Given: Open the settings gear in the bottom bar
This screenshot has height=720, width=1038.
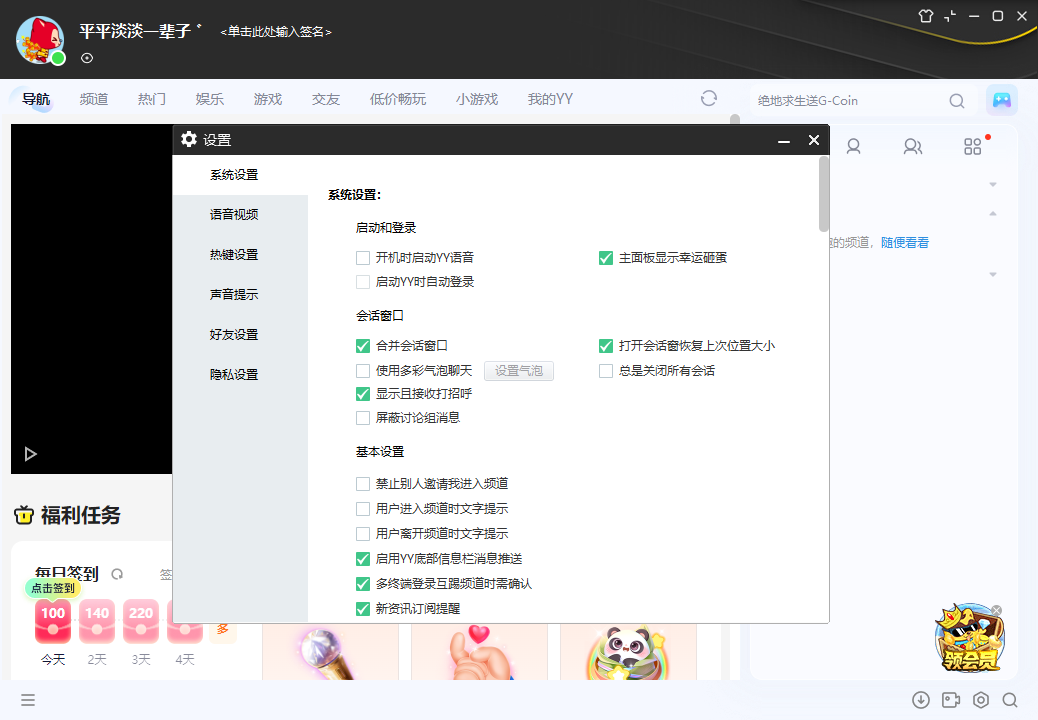Looking at the screenshot, I should coord(980,700).
